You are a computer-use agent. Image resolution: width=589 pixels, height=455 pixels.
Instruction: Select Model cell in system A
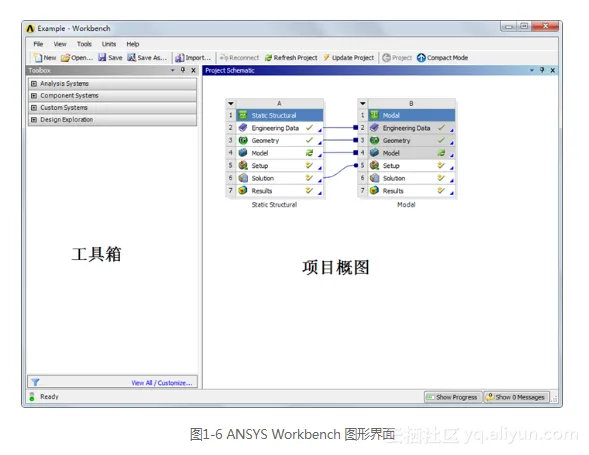279,153
